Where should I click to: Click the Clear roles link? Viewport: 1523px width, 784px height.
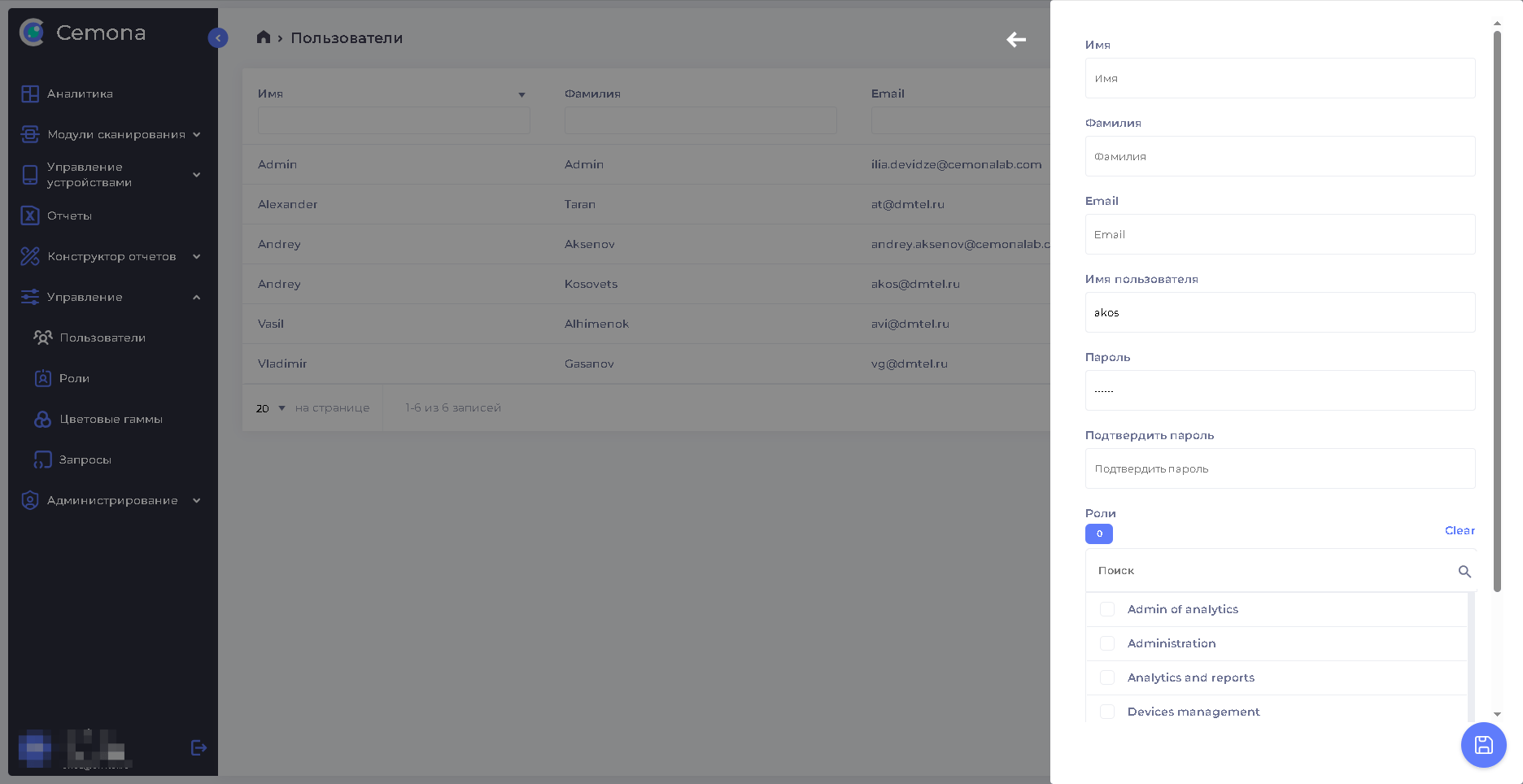click(1460, 531)
